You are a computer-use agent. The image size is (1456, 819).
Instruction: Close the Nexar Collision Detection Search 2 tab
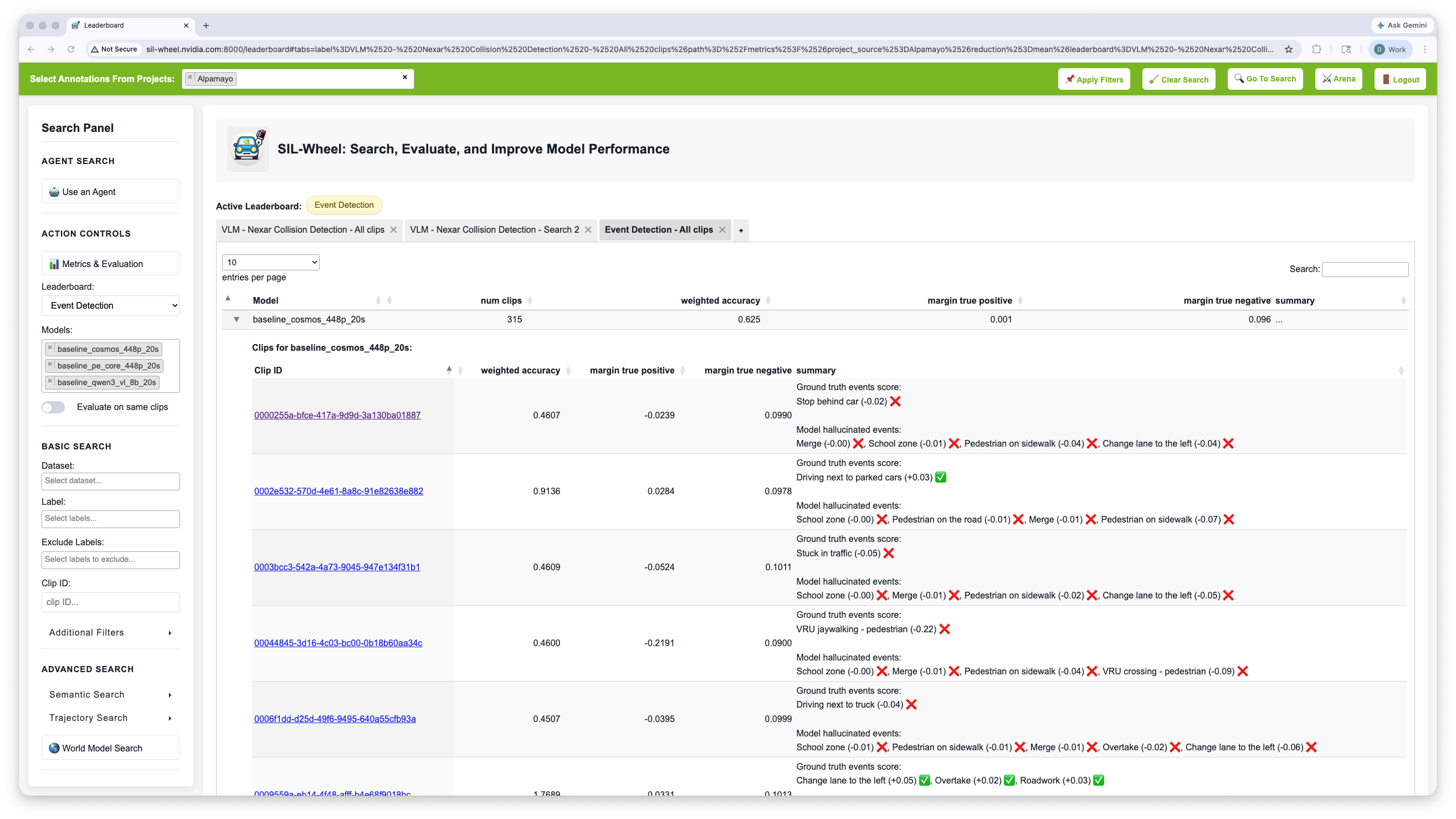pos(588,229)
